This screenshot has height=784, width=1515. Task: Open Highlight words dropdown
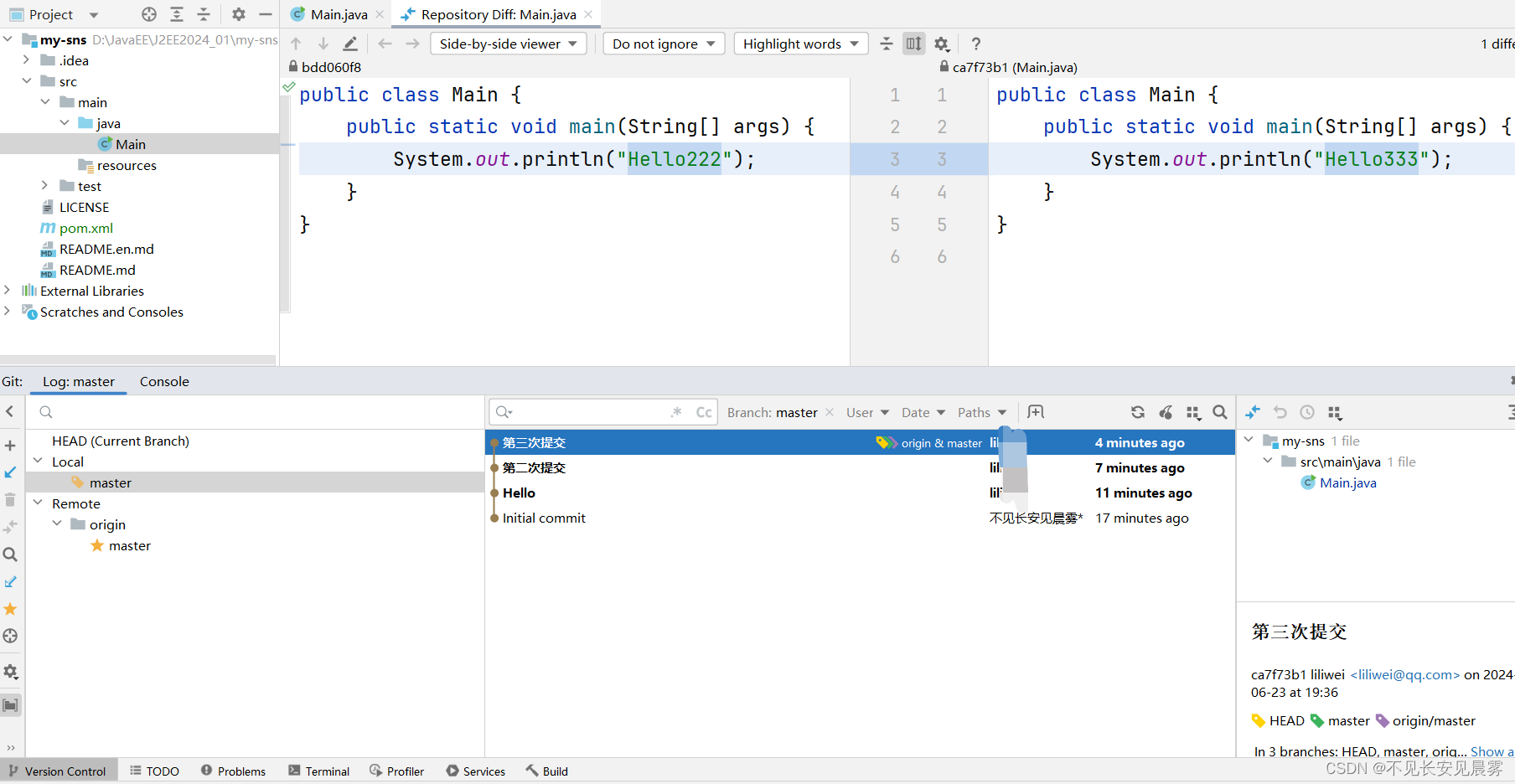[x=800, y=44]
